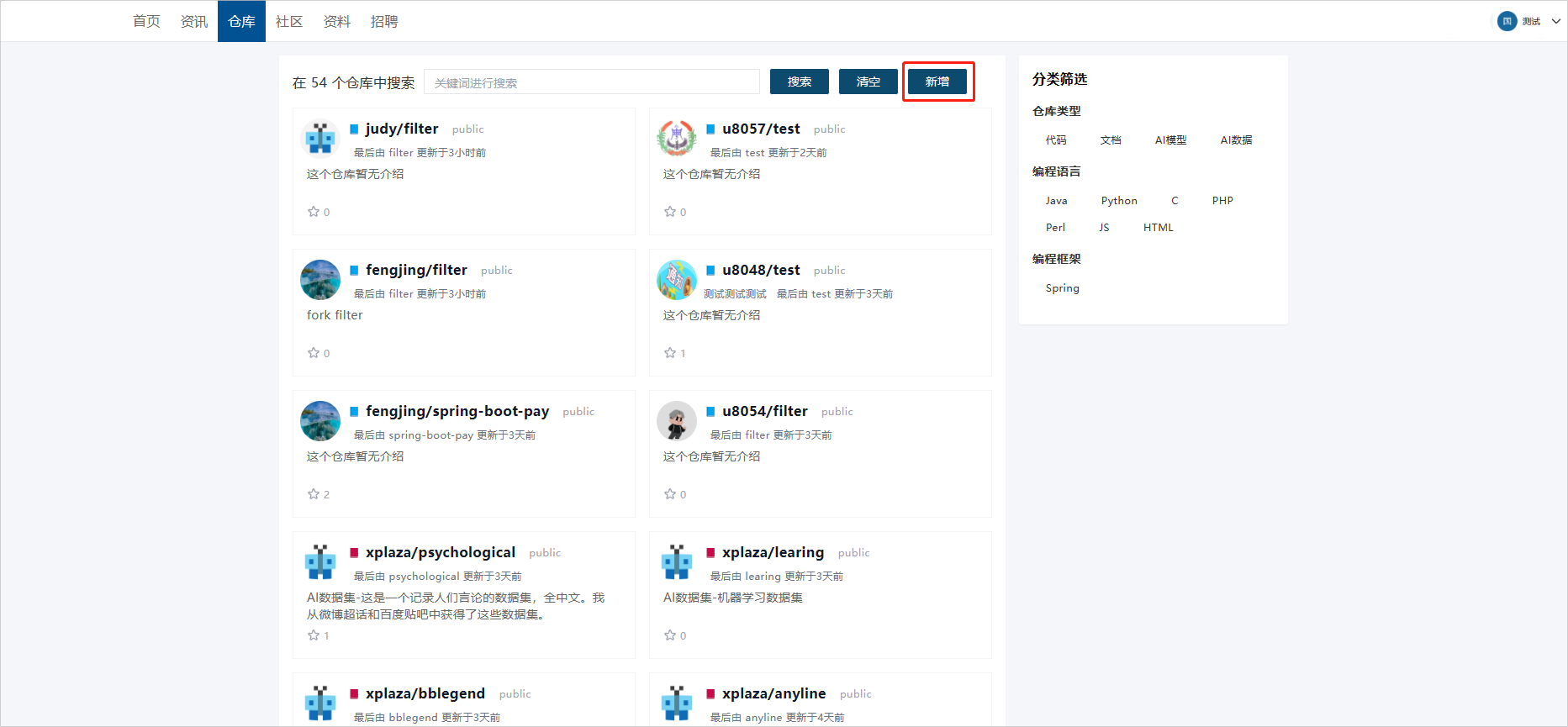Focus the keyword search input field
This screenshot has width=1568, height=727.
point(592,82)
